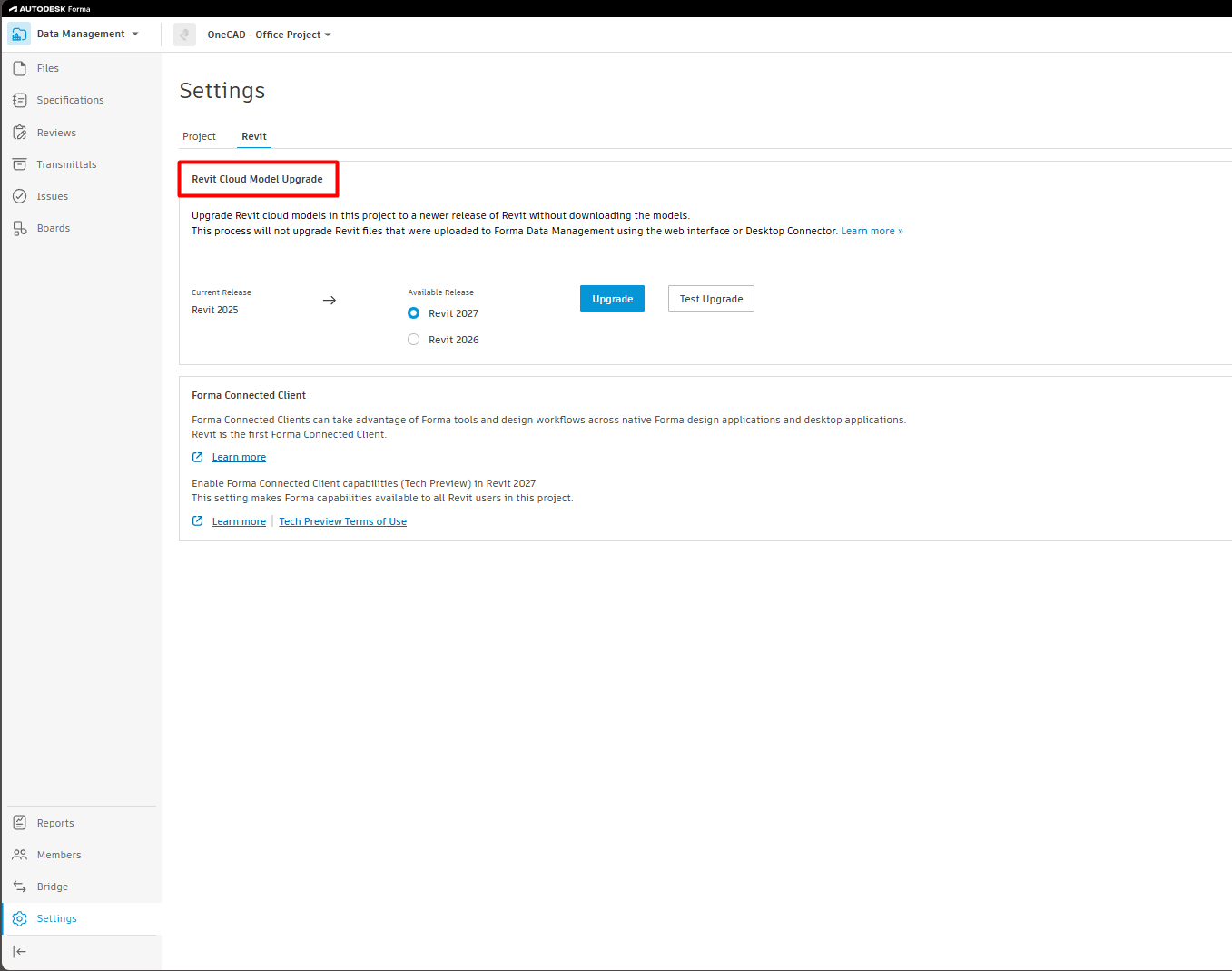
Task: Click the arrow between current and available release
Action: 330,300
